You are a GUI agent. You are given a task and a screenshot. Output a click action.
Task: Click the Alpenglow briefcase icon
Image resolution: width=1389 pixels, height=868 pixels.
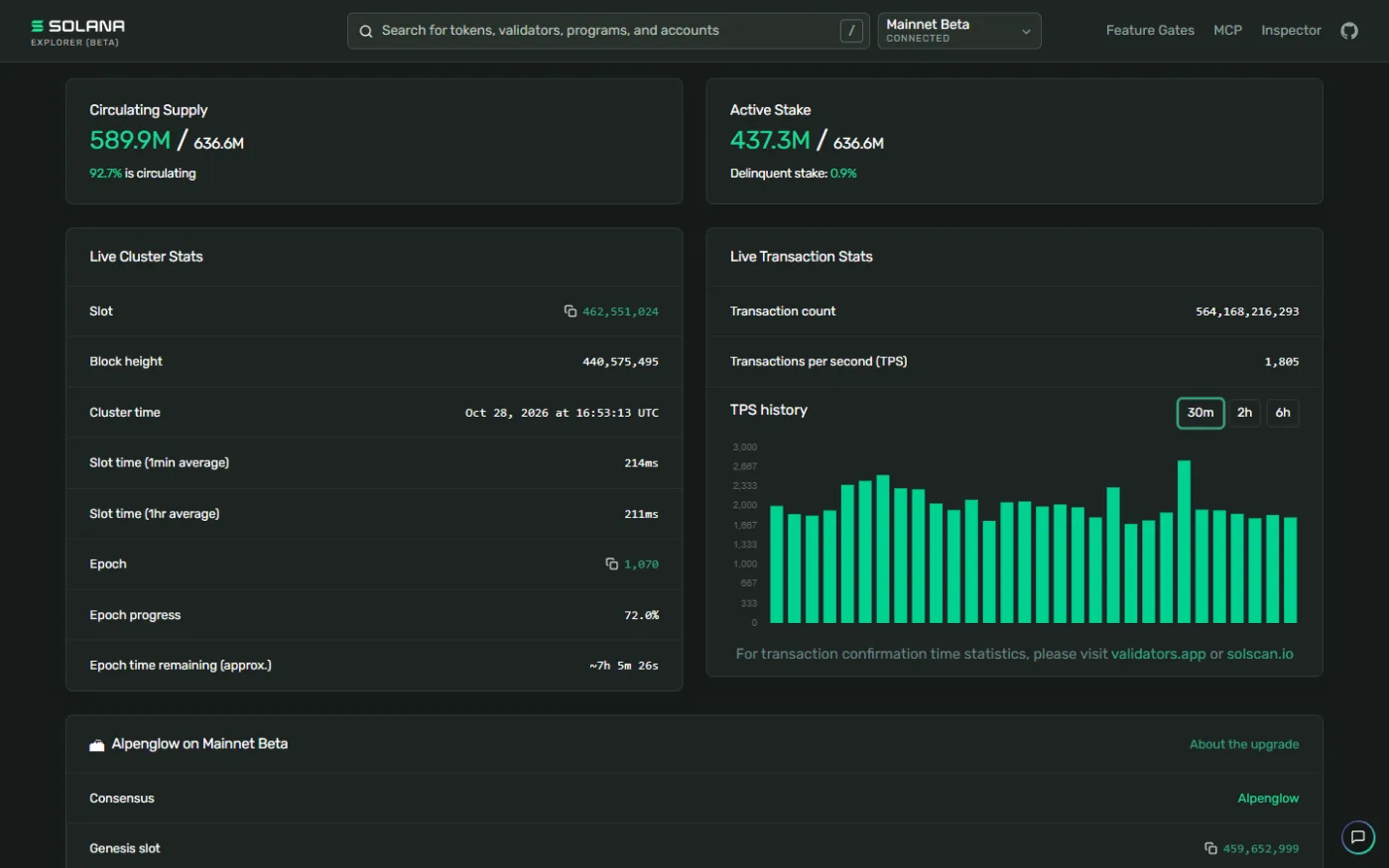point(97,745)
